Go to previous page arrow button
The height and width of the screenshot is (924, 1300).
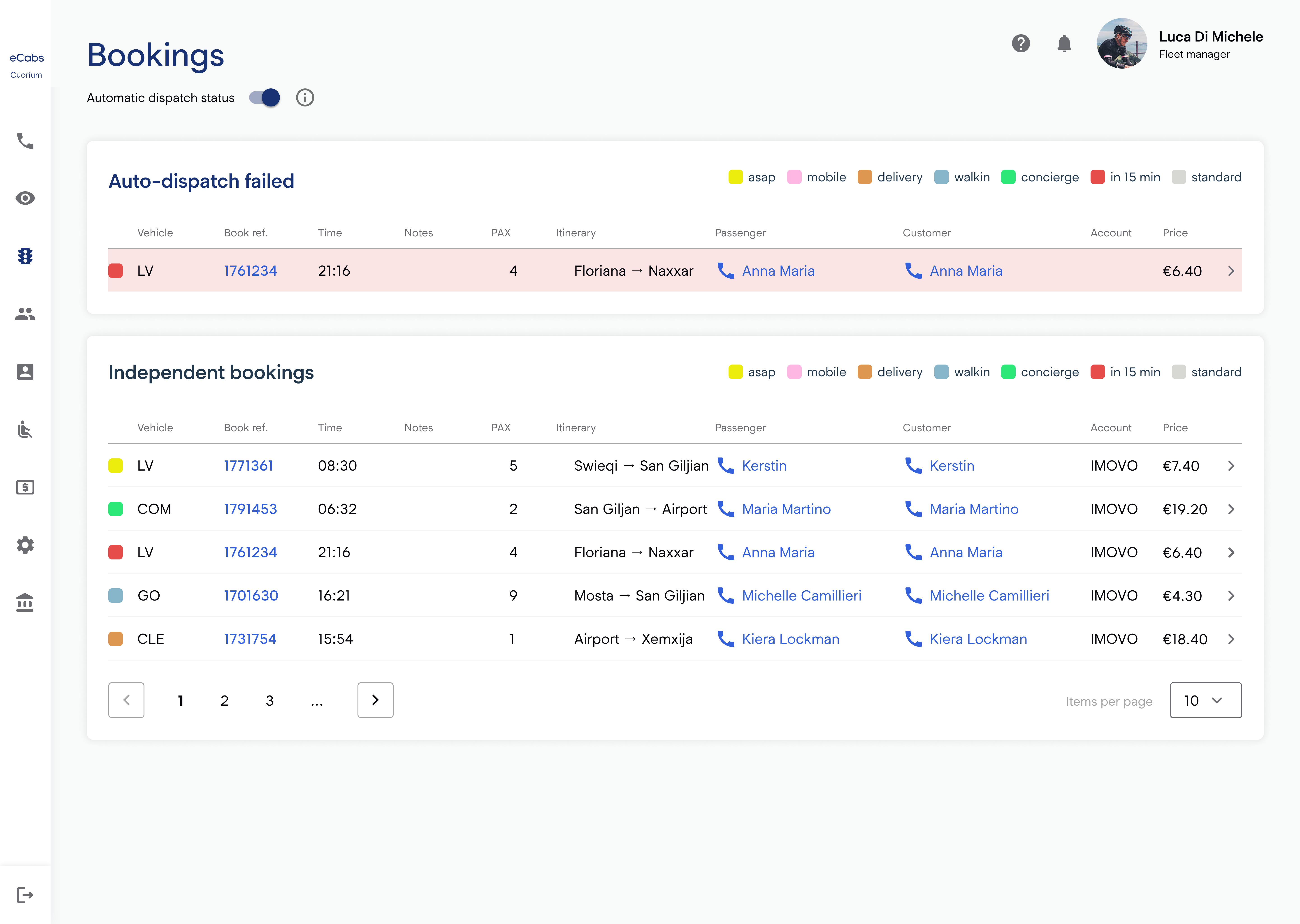pyautogui.click(x=126, y=700)
